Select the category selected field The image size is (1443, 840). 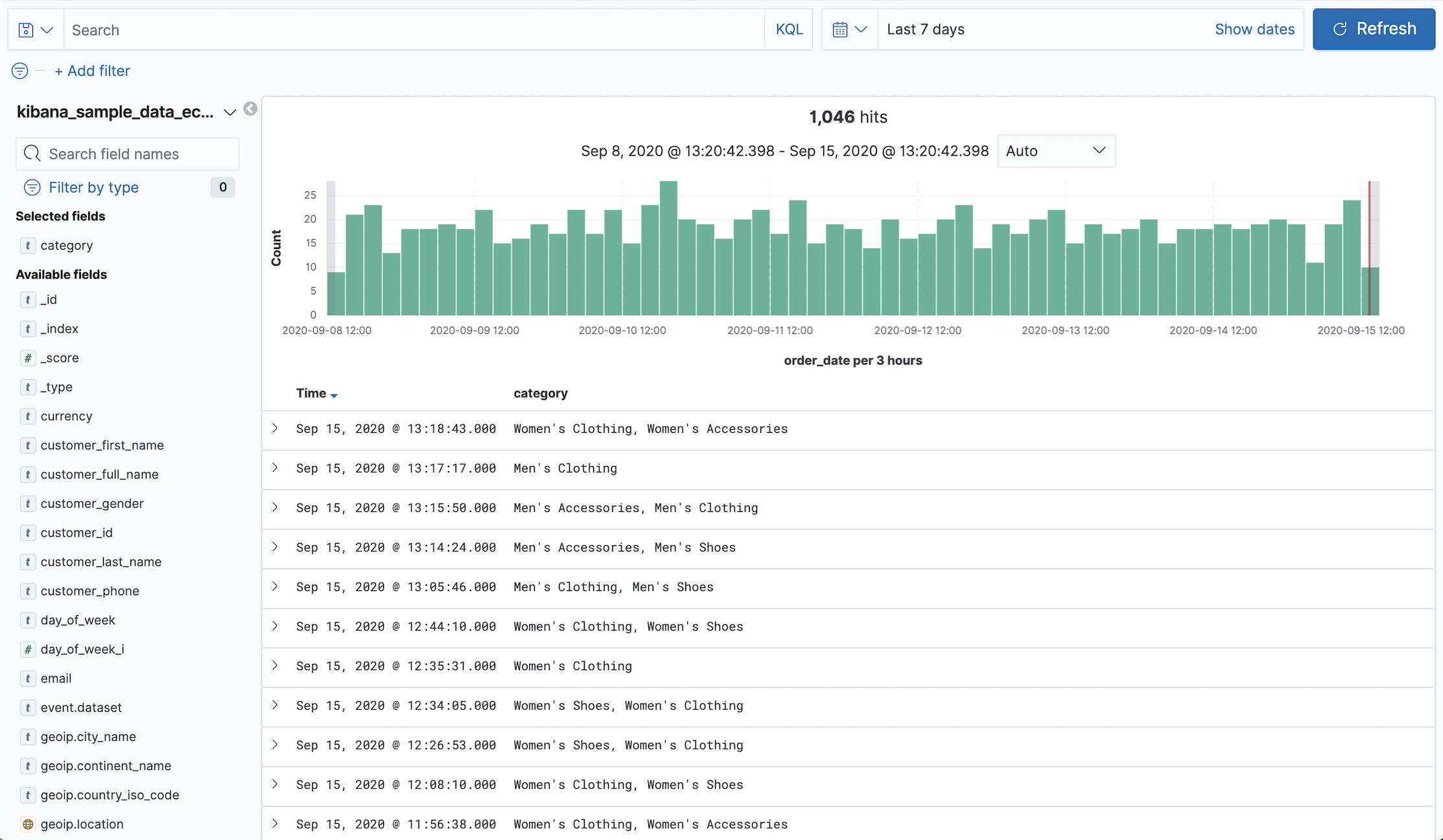point(67,246)
